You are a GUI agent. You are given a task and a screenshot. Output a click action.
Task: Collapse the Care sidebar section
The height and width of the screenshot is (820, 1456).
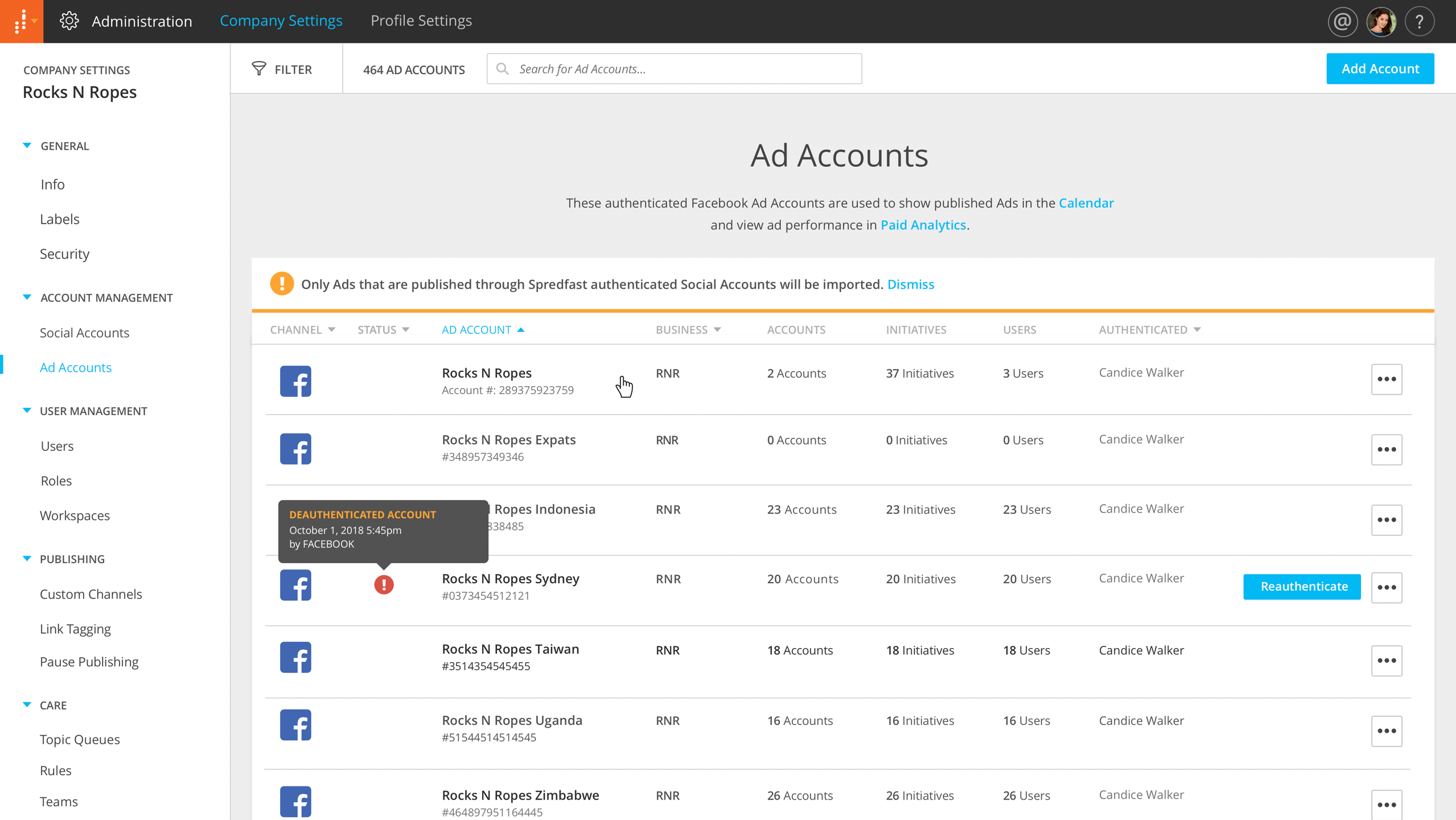pos(27,705)
